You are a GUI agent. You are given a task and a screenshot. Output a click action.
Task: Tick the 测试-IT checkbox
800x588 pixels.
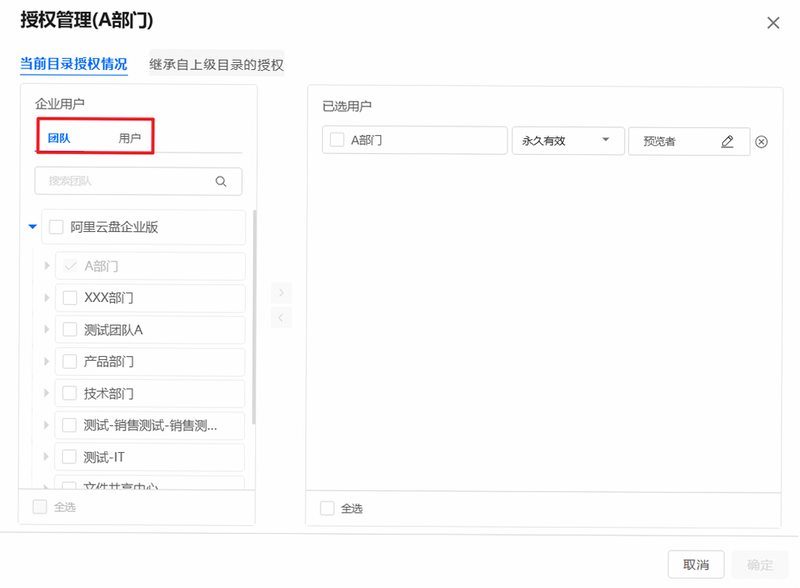(69, 456)
